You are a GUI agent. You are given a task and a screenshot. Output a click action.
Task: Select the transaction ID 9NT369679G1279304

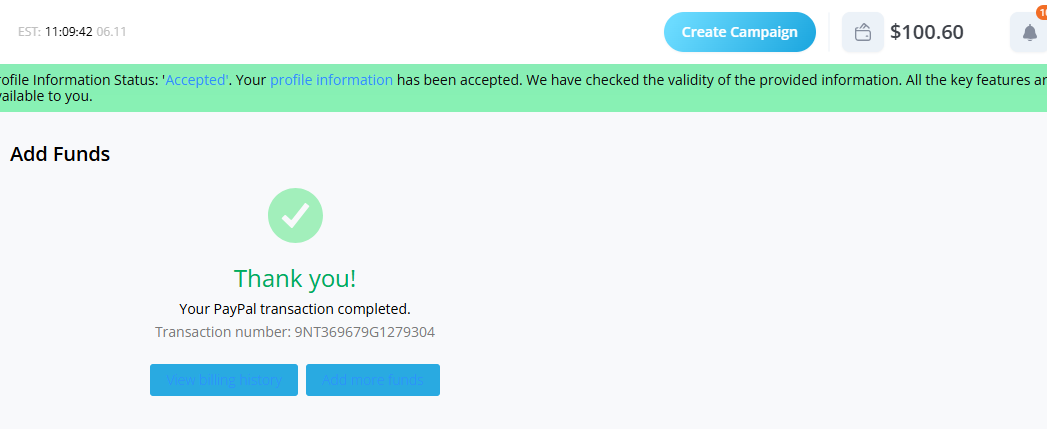[x=365, y=331]
